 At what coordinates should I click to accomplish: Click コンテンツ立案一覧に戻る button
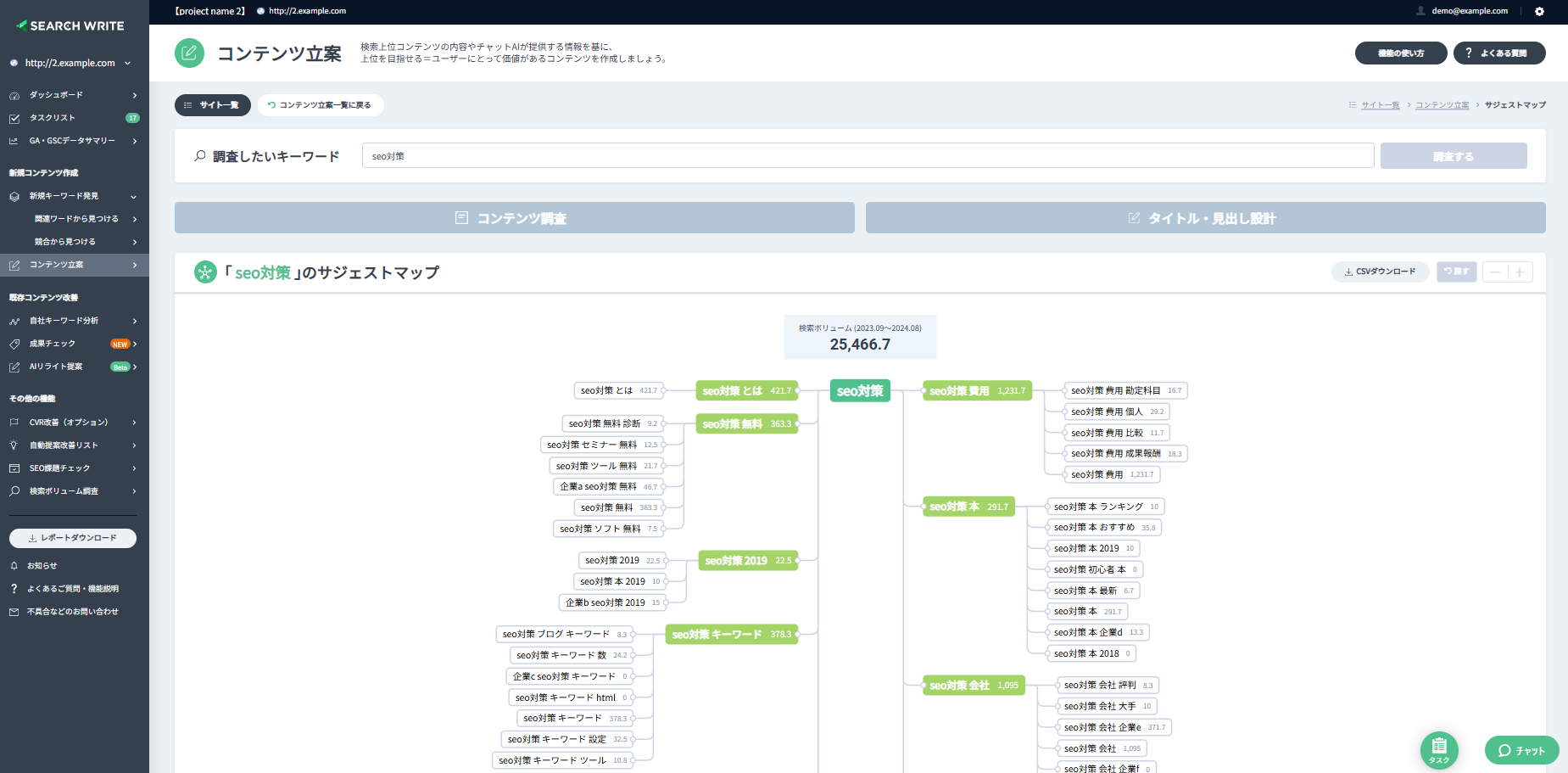pos(320,105)
